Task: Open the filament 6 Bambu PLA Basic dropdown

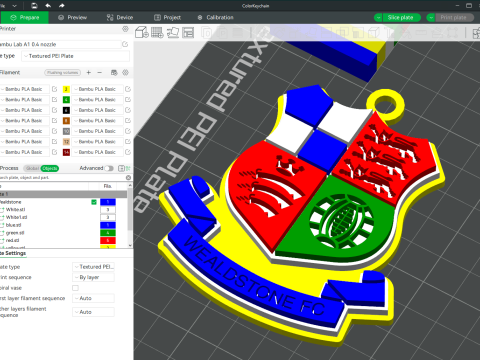Action: click(98, 110)
